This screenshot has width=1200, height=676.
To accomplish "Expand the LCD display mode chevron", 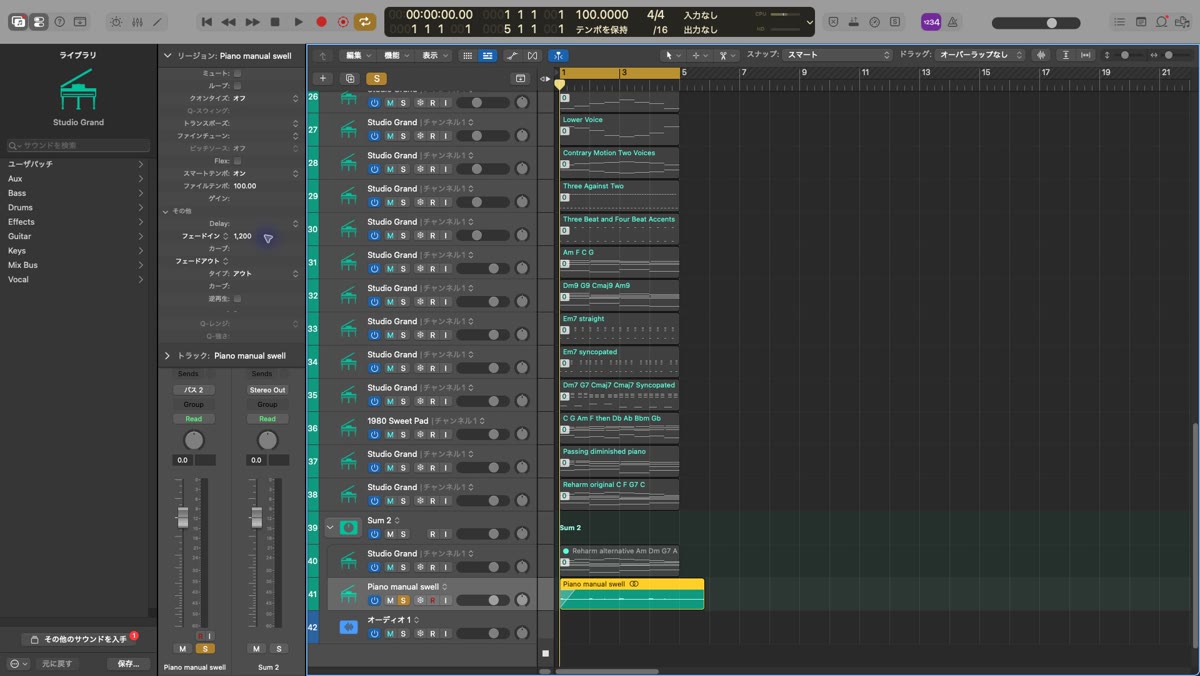I will (809, 22).
